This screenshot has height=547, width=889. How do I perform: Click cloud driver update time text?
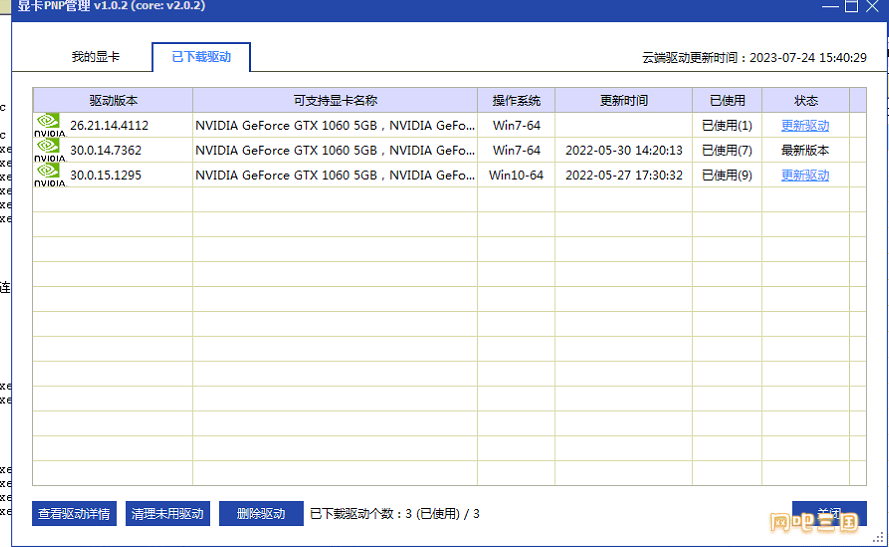pos(754,57)
